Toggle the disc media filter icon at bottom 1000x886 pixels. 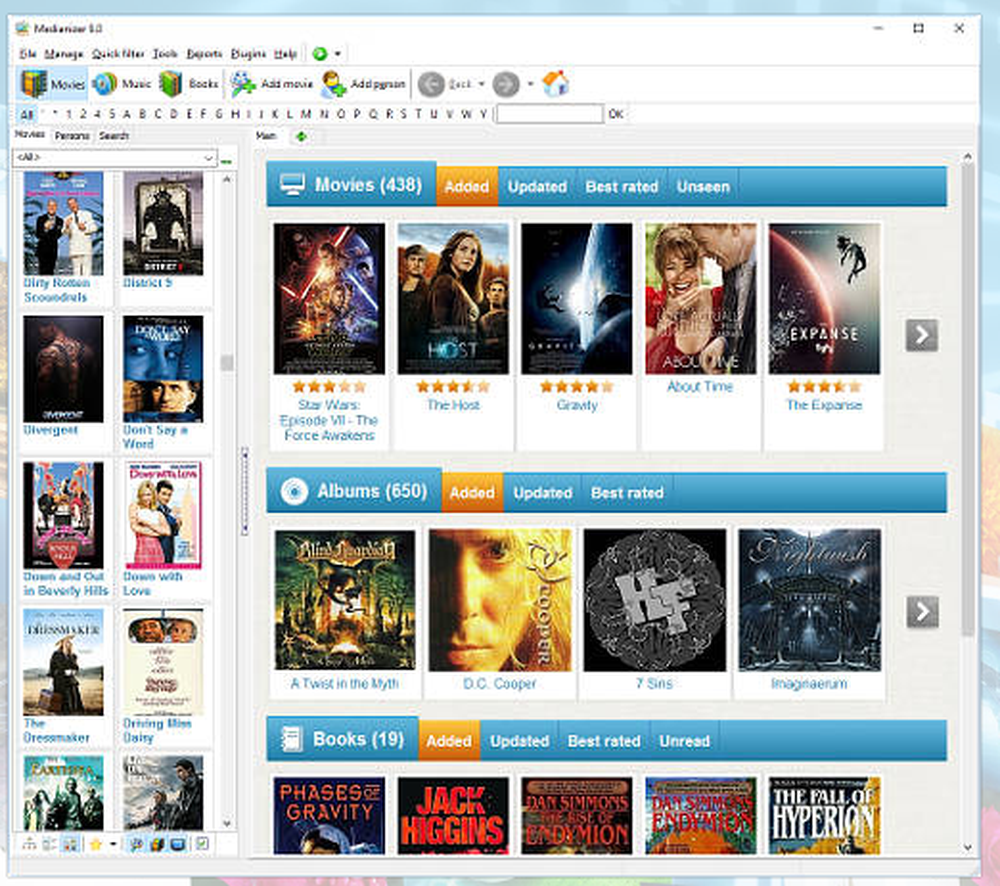[x=136, y=844]
